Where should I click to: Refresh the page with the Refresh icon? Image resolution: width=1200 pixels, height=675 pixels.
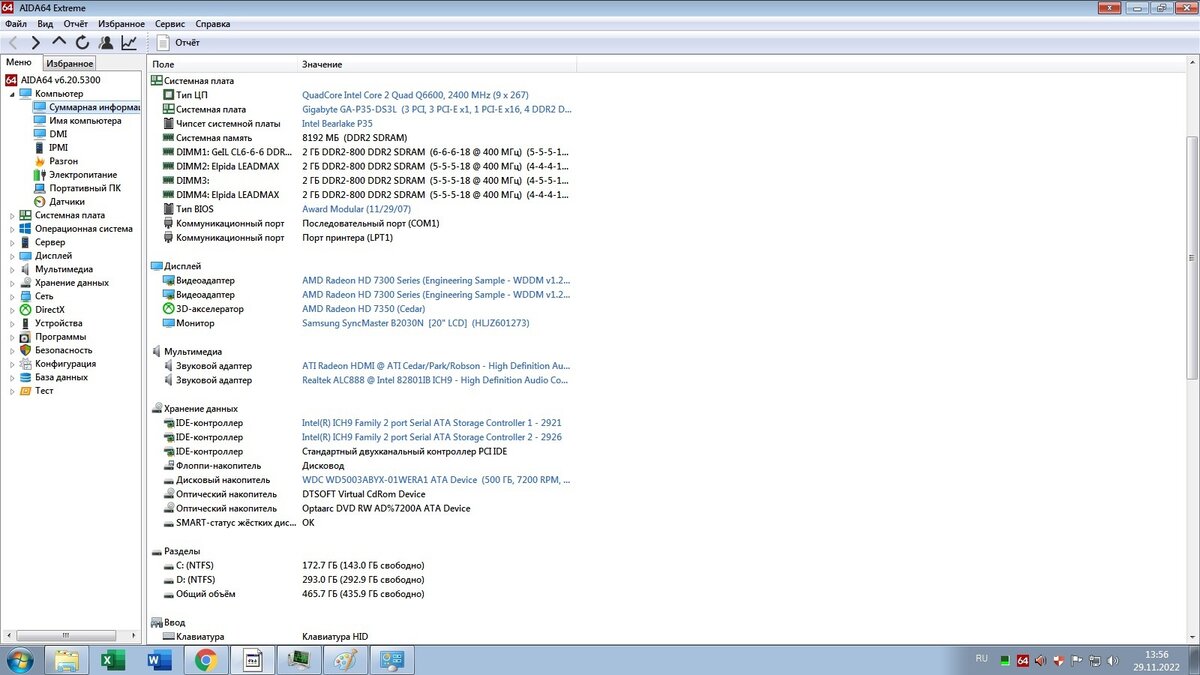[x=82, y=43]
